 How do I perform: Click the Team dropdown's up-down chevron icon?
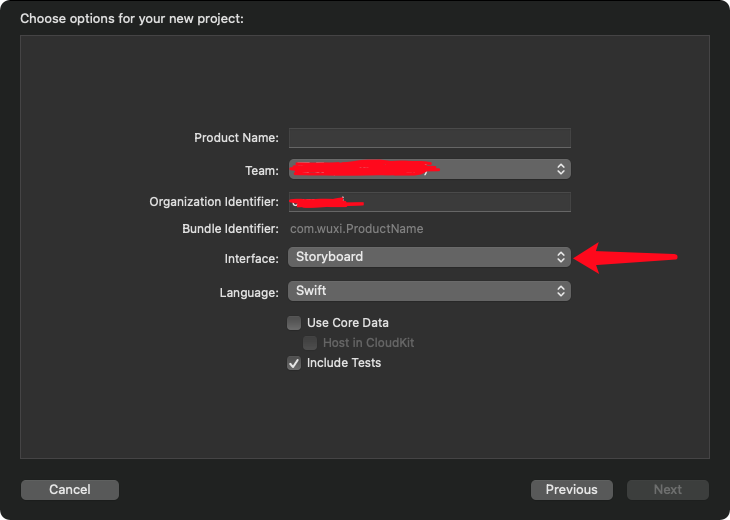point(561,169)
